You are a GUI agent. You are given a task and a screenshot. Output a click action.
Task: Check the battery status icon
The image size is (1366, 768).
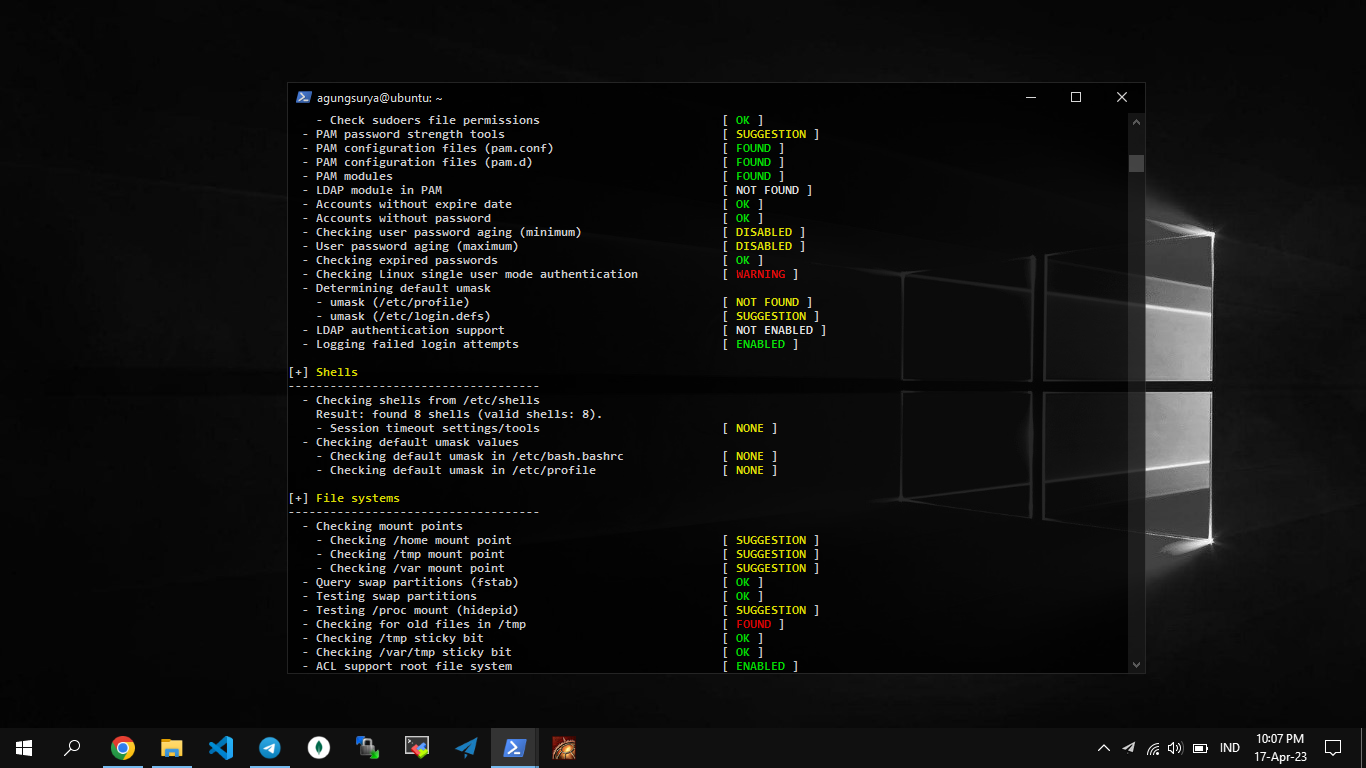coord(1200,748)
